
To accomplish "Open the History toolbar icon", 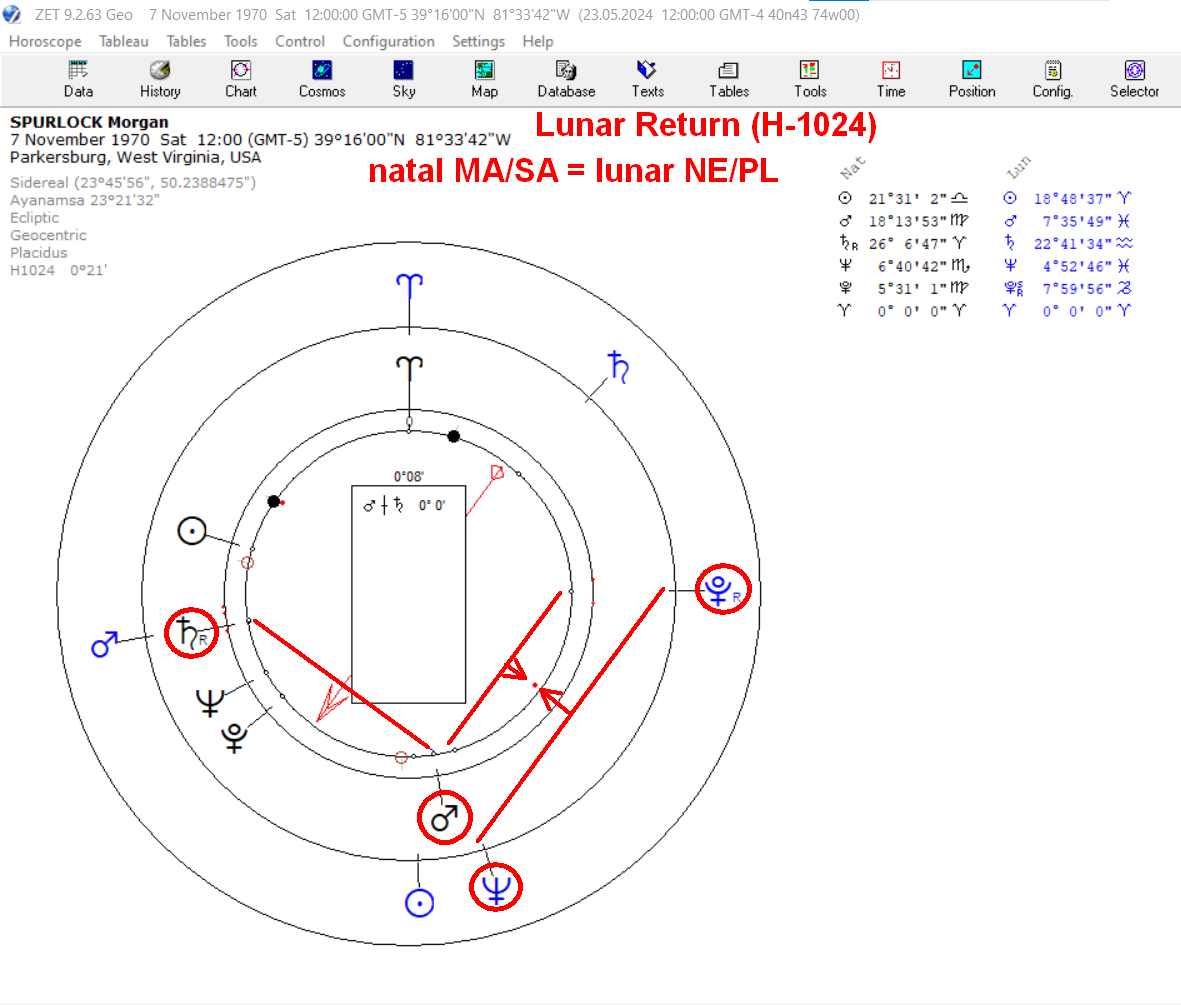I will [160, 79].
